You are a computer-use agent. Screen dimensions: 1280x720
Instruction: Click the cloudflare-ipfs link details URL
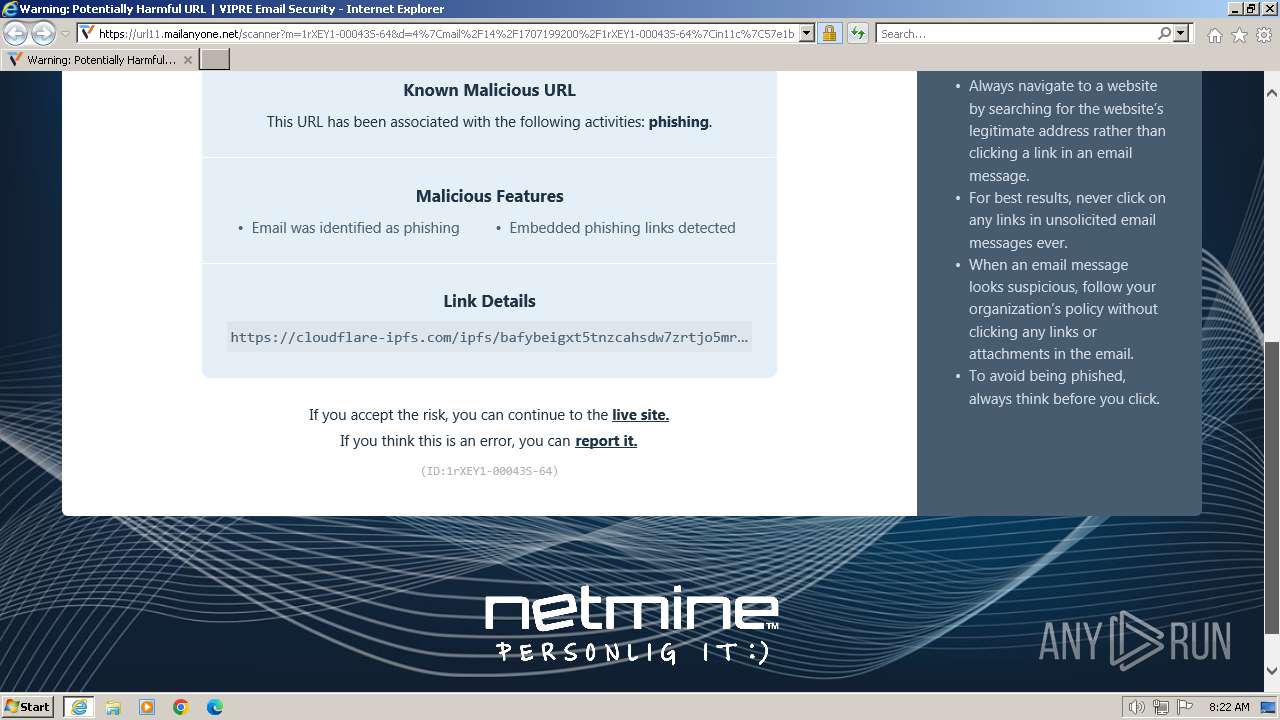(x=489, y=337)
